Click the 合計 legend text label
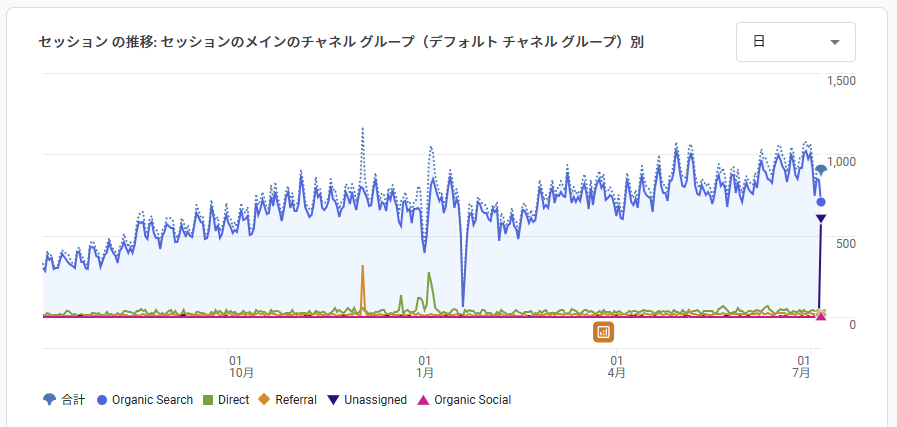This screenshot has height=427, width=897. point(73,400)
